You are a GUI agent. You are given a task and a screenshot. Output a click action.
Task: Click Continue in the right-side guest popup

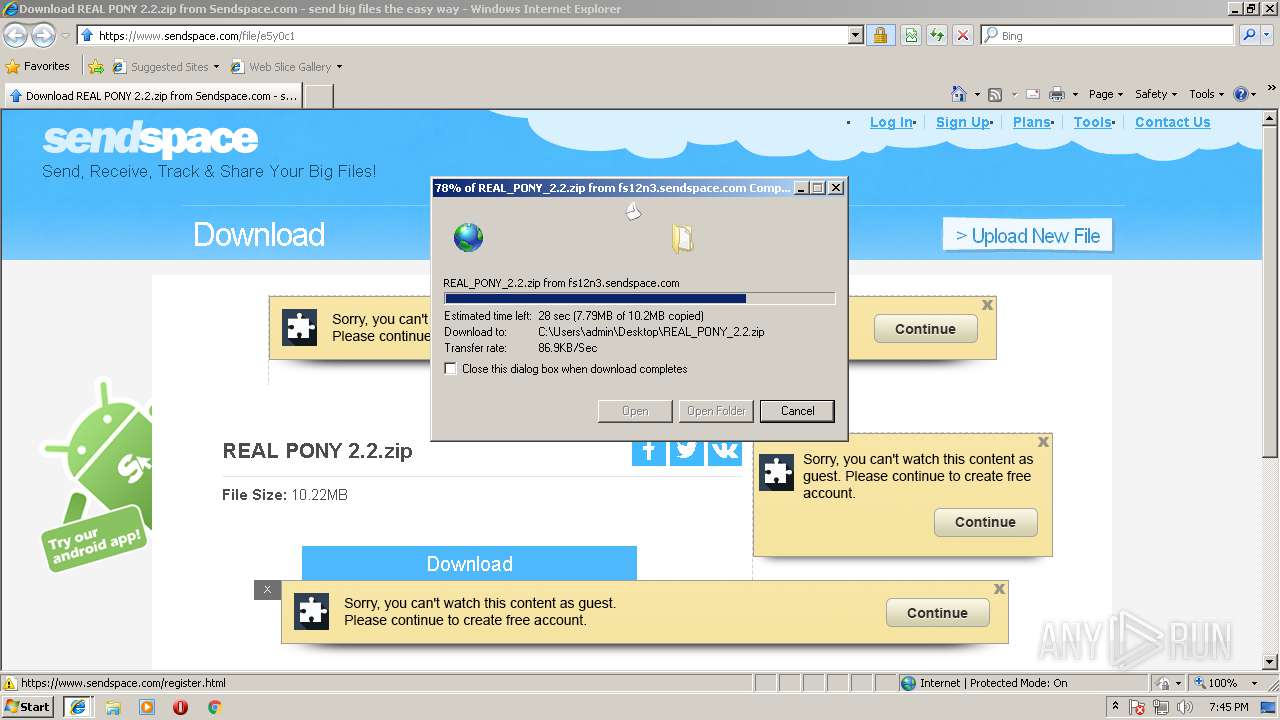pos(985,522)
